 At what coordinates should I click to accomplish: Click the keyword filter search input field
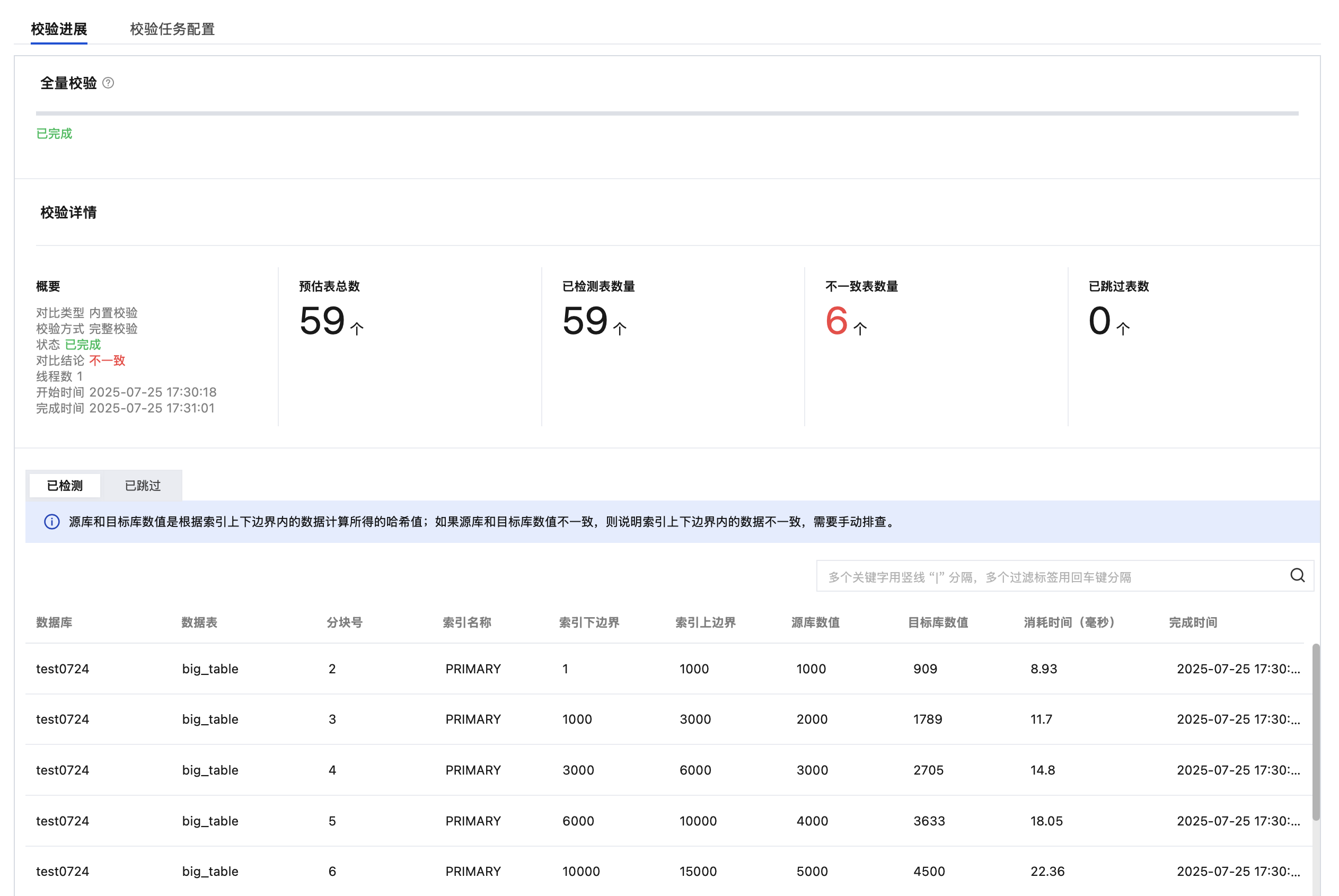[x=1051, y=577]
